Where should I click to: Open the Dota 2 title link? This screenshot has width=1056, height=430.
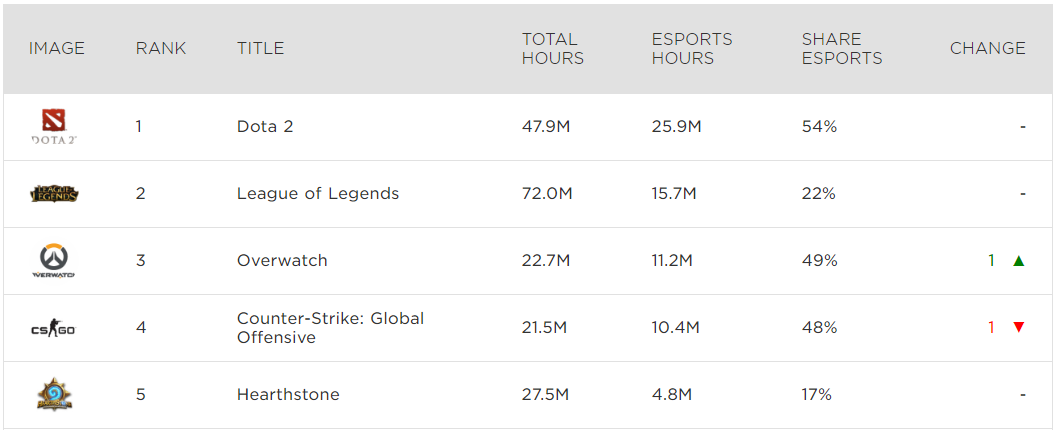coord(265,127)
